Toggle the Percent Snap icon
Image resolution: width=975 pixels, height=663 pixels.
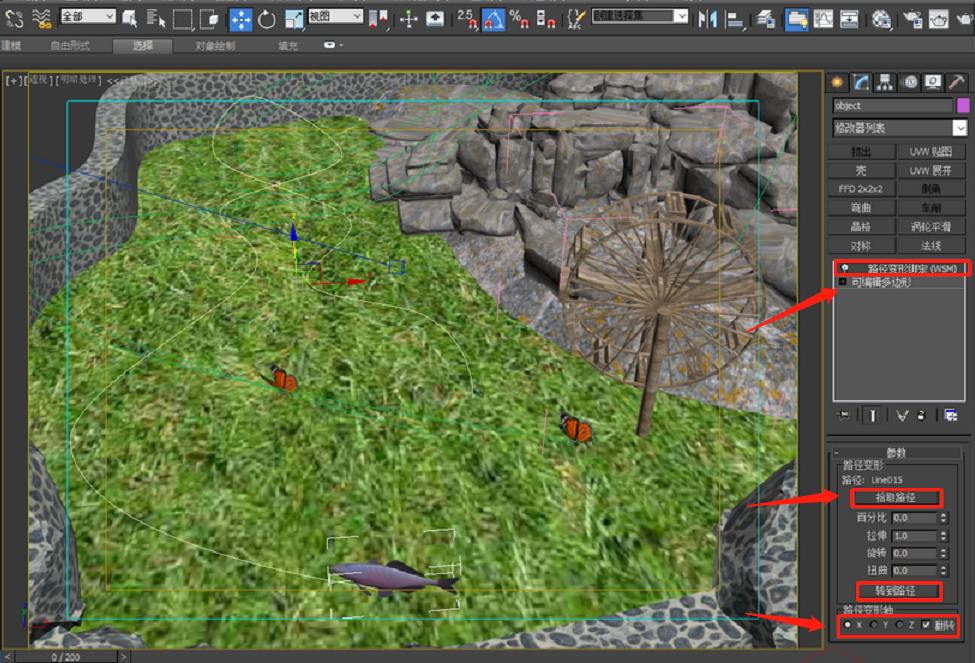point(519,19)
